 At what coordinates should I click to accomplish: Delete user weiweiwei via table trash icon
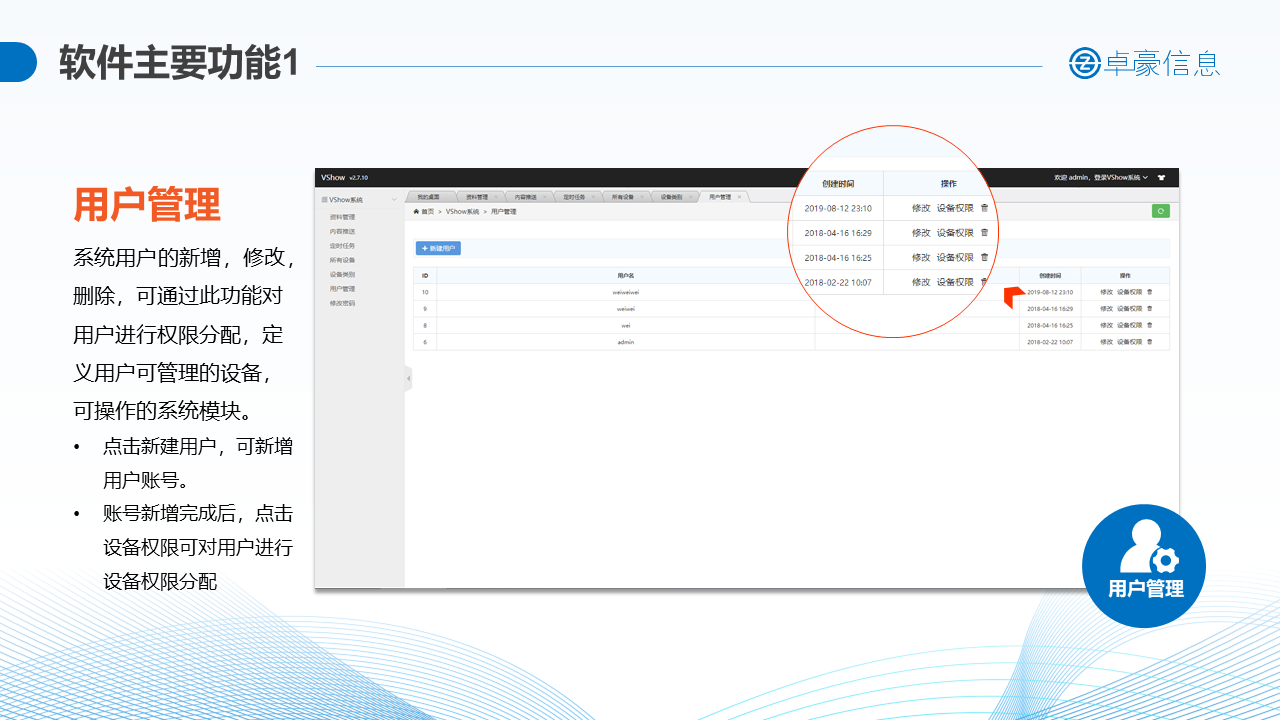(x=1149, y=292)
